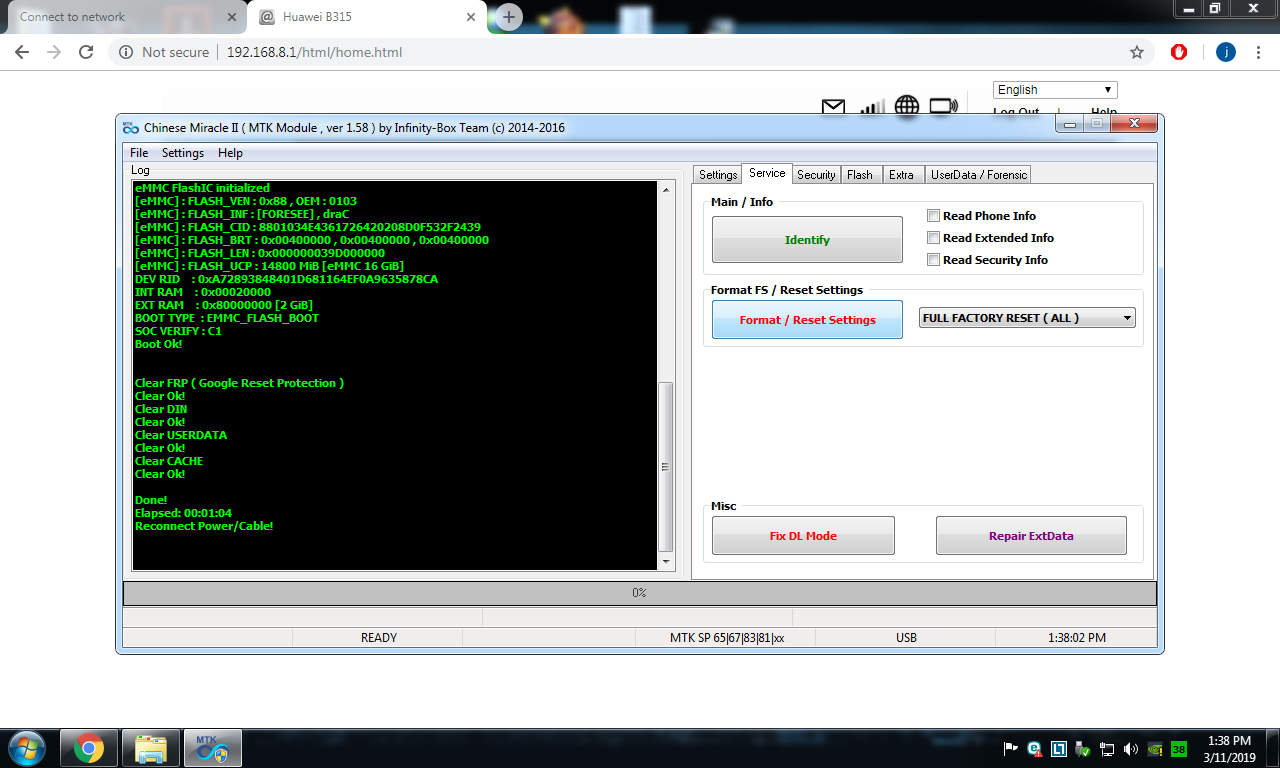This screenshot has width=1280, height=768.
Task: Open the Flash tab
Action: click(860, 175)
